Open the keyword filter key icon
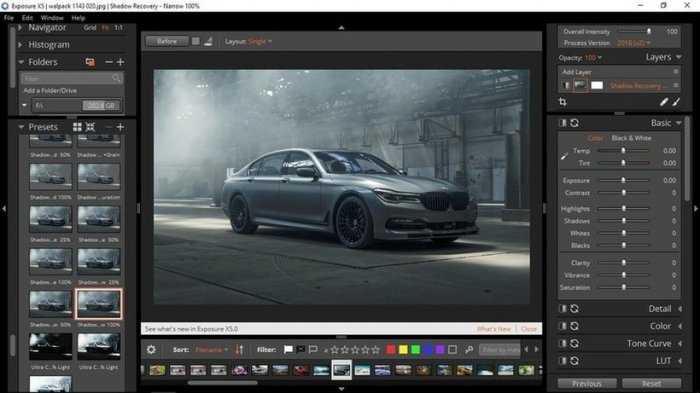This screenshot has width=700, height=393. pyautogui.click(x=469, y=350)
